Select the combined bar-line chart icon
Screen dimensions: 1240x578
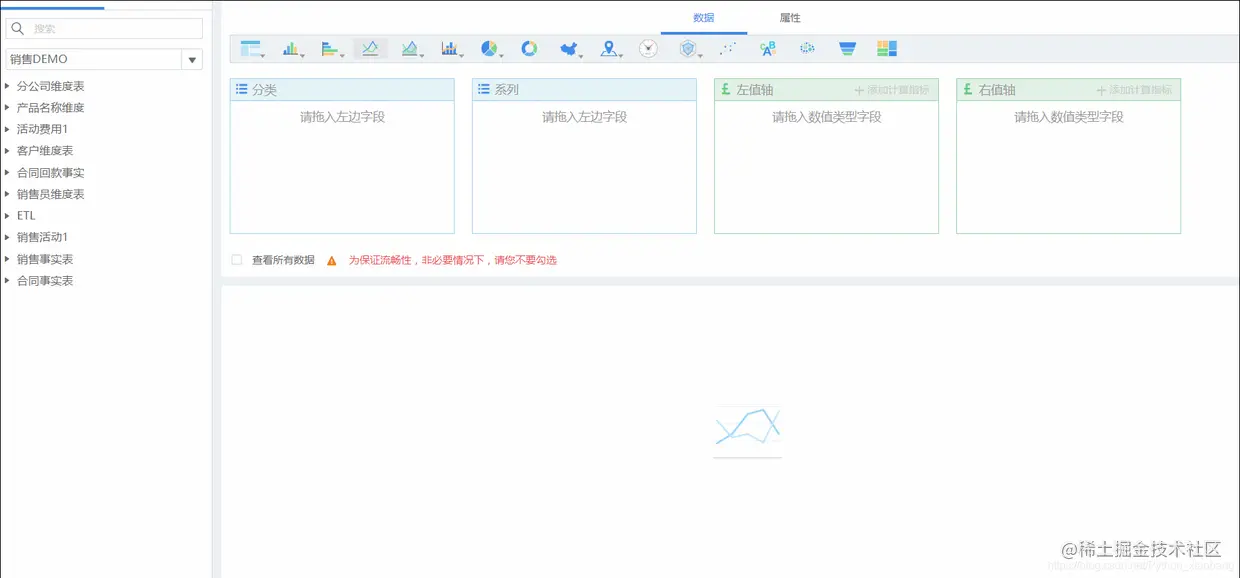tap(449, 49)
